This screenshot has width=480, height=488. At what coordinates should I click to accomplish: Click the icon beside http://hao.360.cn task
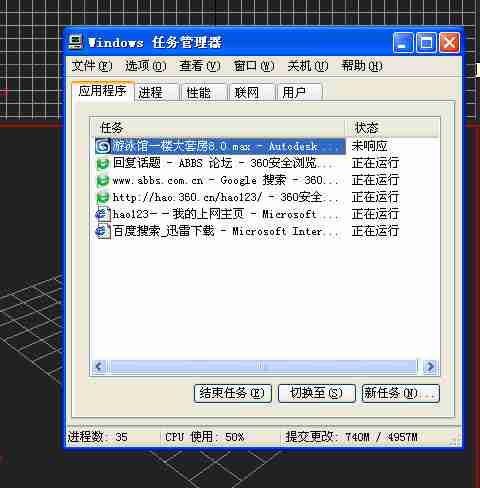click(103, 198)
